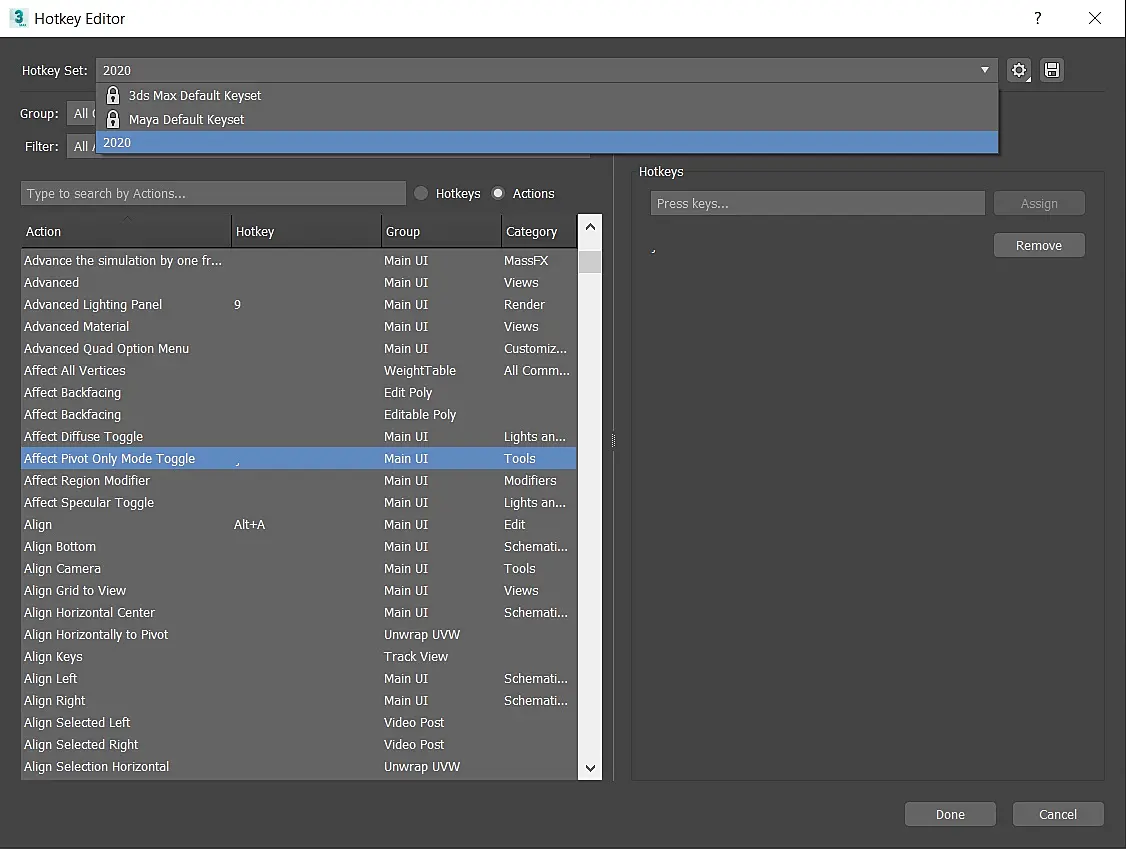This screenshot has height=849, width=1126.
Task: Open the hotkey set settings gear
Action: [x=1018, y=70]
